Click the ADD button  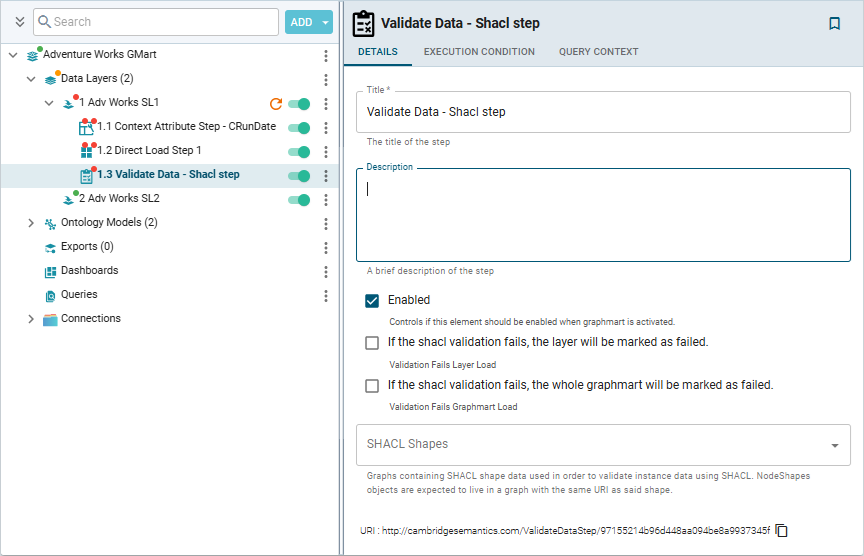[301, 22]
